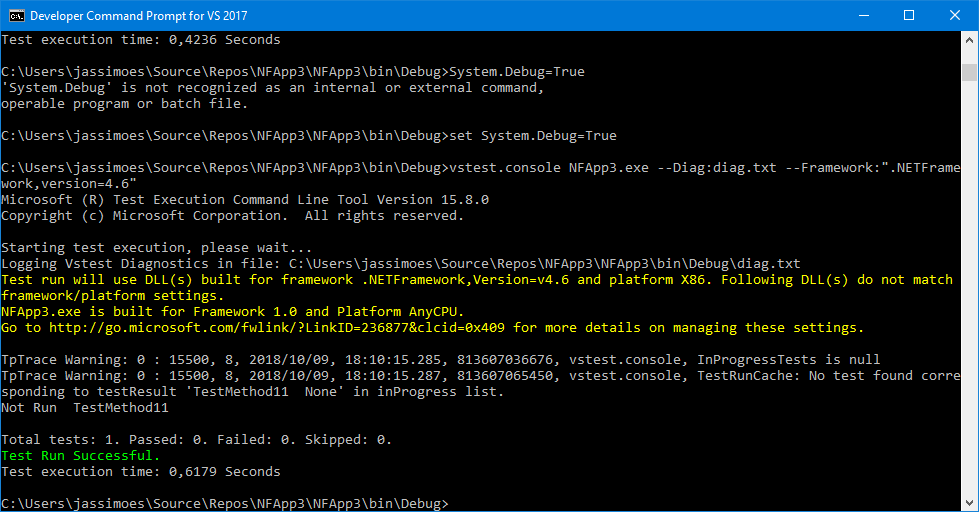Click the vertical scrollbar thumb
979x512 pixels.
pos(969,72)
